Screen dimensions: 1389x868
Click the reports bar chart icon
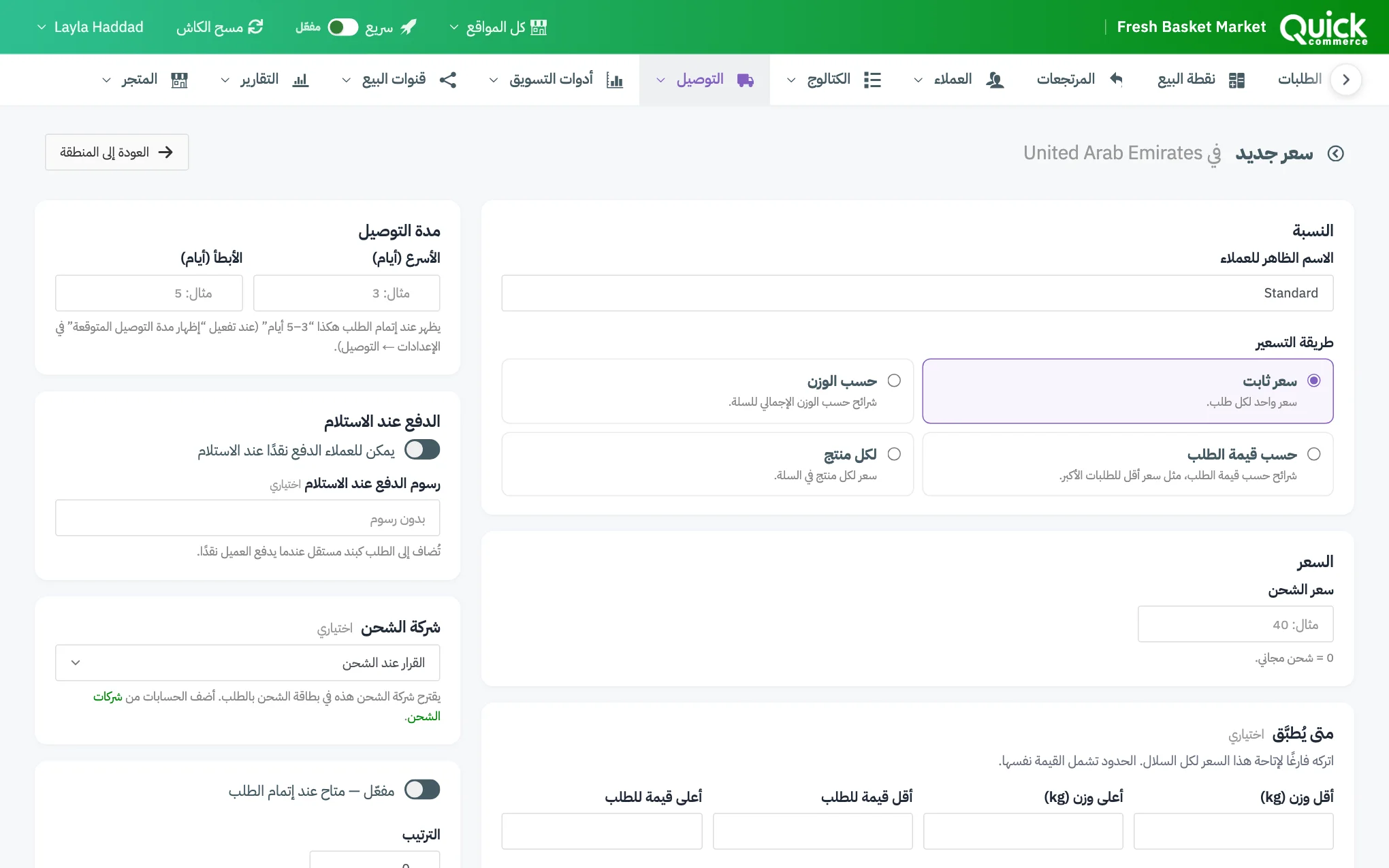click(300, 80)
